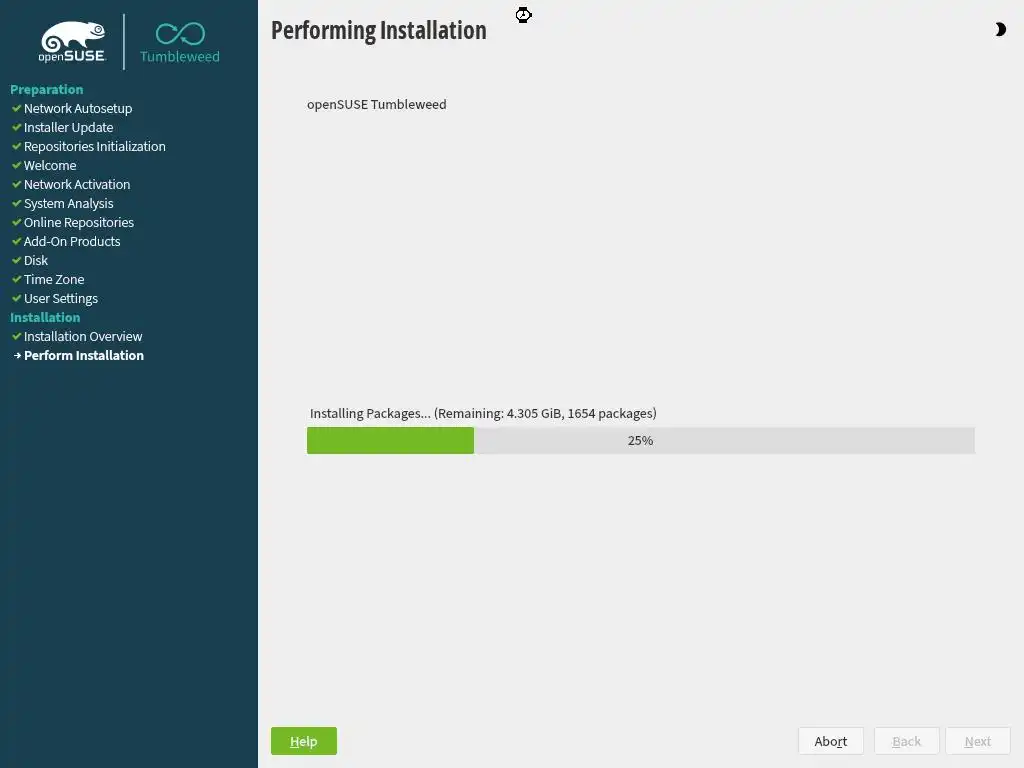Viewport: 1024px width, 768px height.
Task: Click the Installing Packages remaining status text
Action: click(483, 413)
